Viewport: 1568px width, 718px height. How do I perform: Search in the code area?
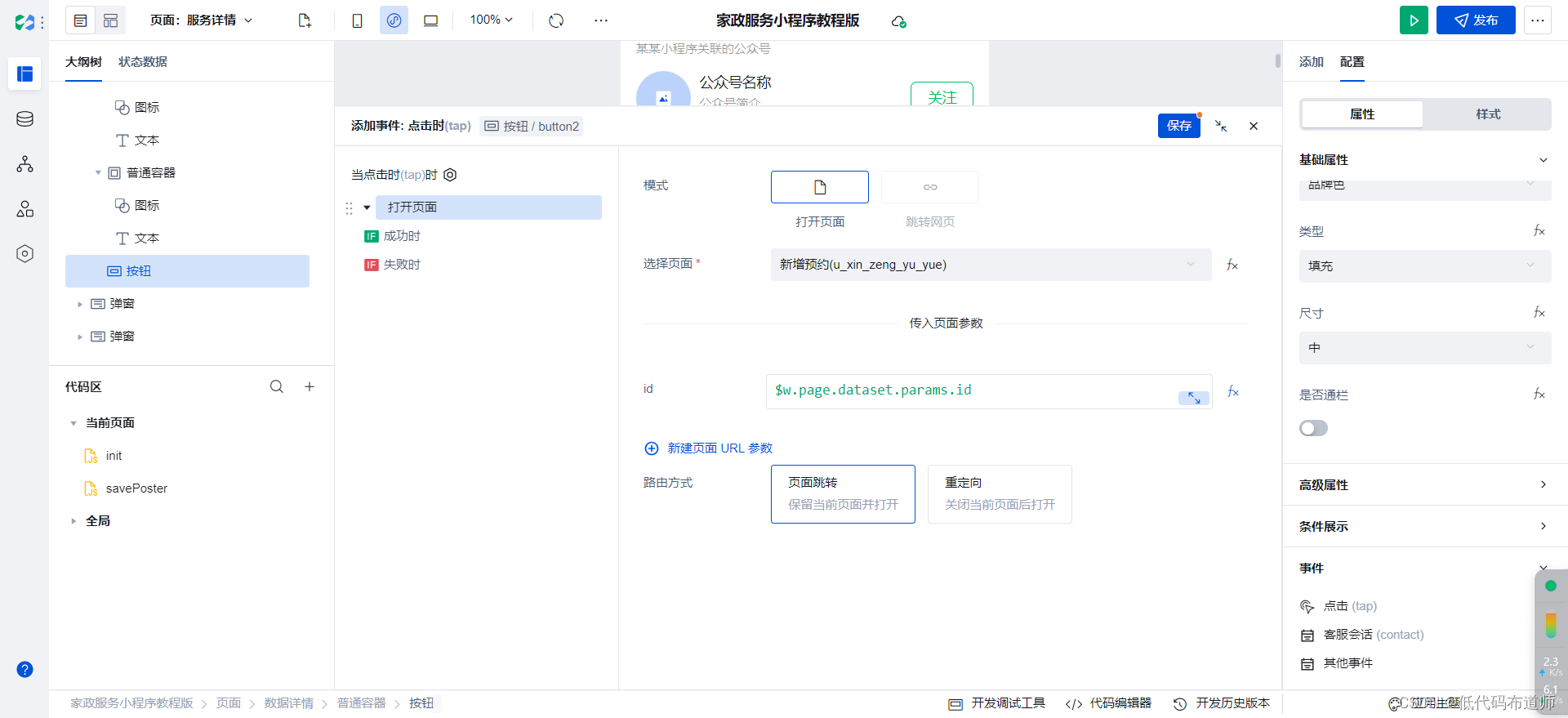click(277, 386)
